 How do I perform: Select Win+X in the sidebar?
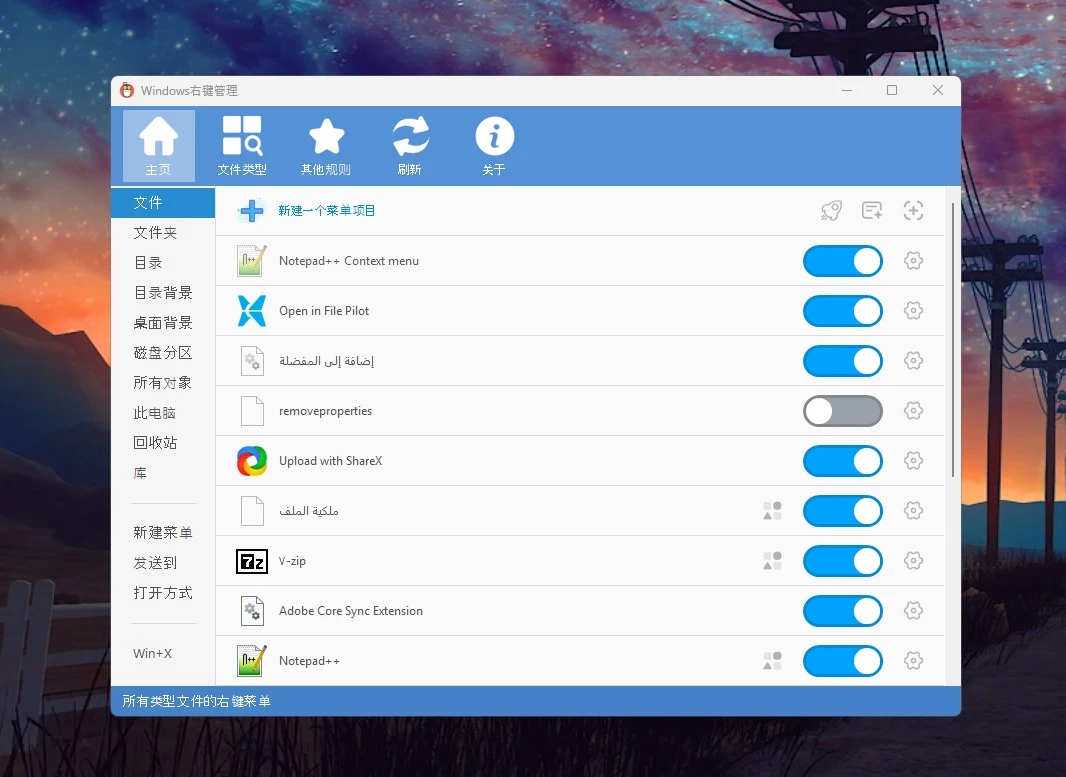(153, 654)
